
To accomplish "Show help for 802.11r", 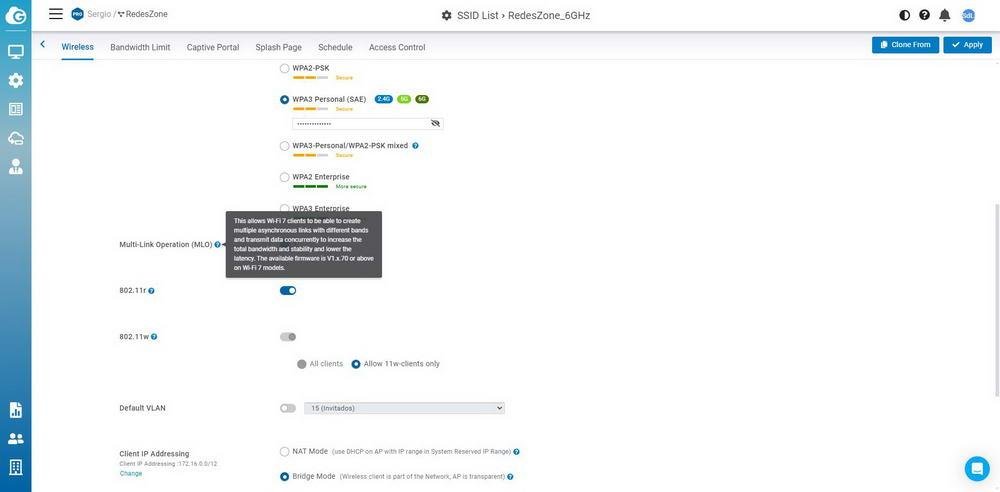I will click(x=151, y=291).
